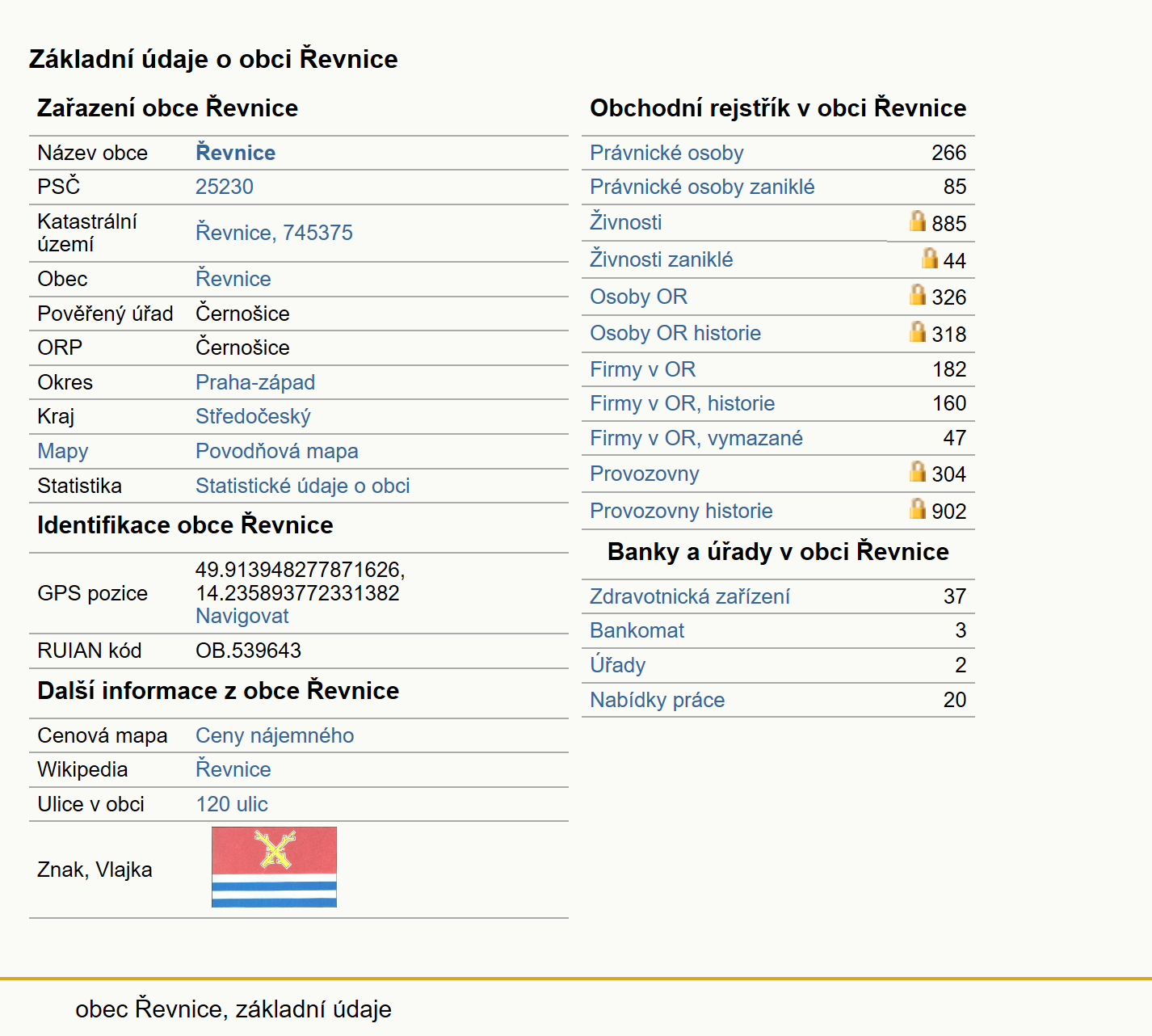The width and height of the screenshot is (1152, 1036).
Task: Click the count 160 for Firmy v OR, historie
Action: [x=948, y=403]
